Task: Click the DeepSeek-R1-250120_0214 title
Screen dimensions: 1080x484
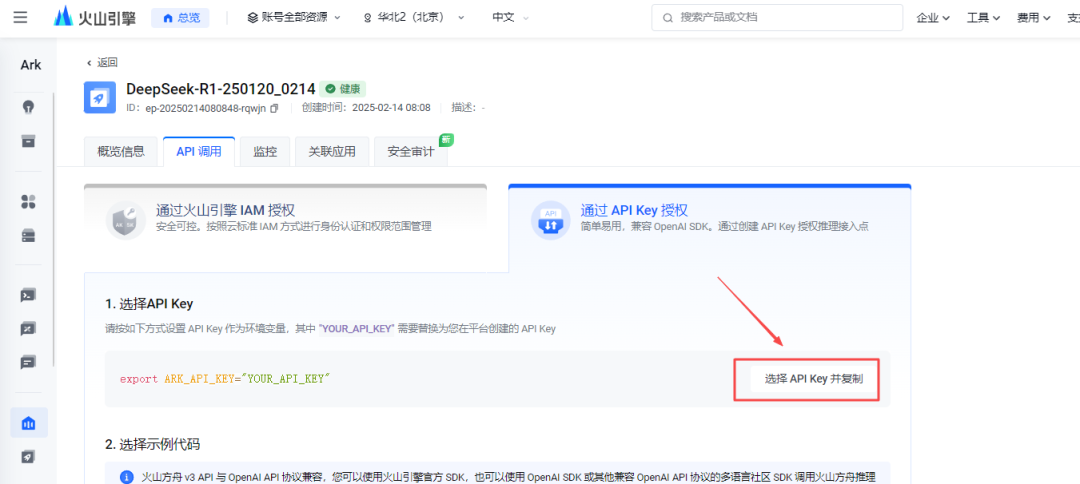Action: [220, 89]
